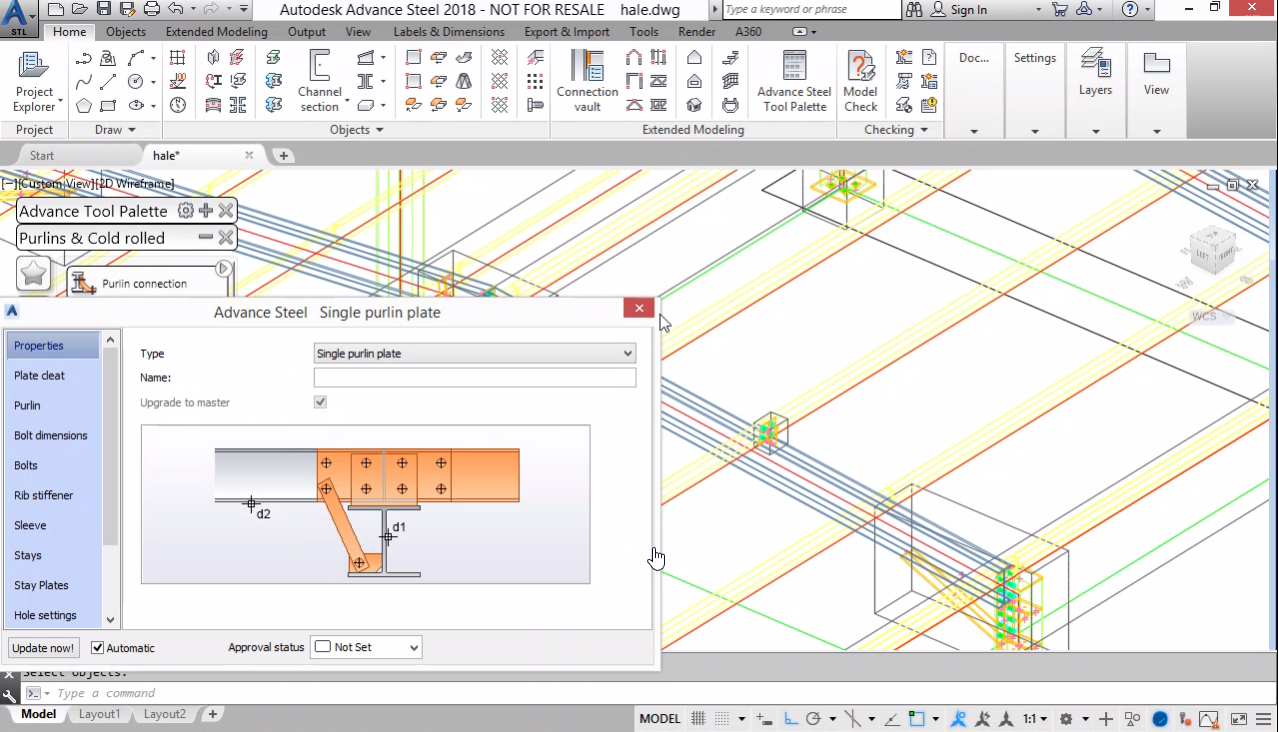
Task: Expand the Objects panel dropdown
Action: (357, 130)
